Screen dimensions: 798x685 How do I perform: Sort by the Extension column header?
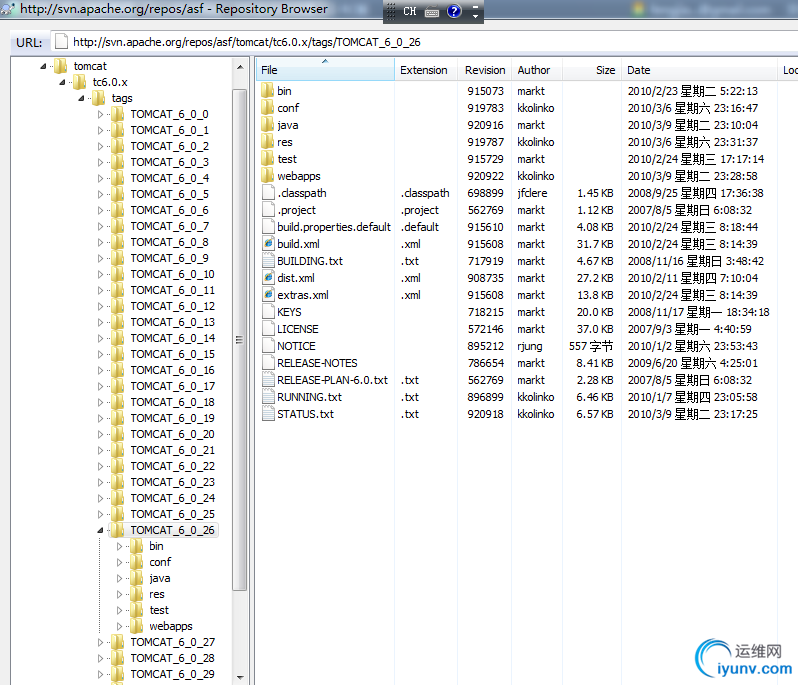[x=426, y=70]
